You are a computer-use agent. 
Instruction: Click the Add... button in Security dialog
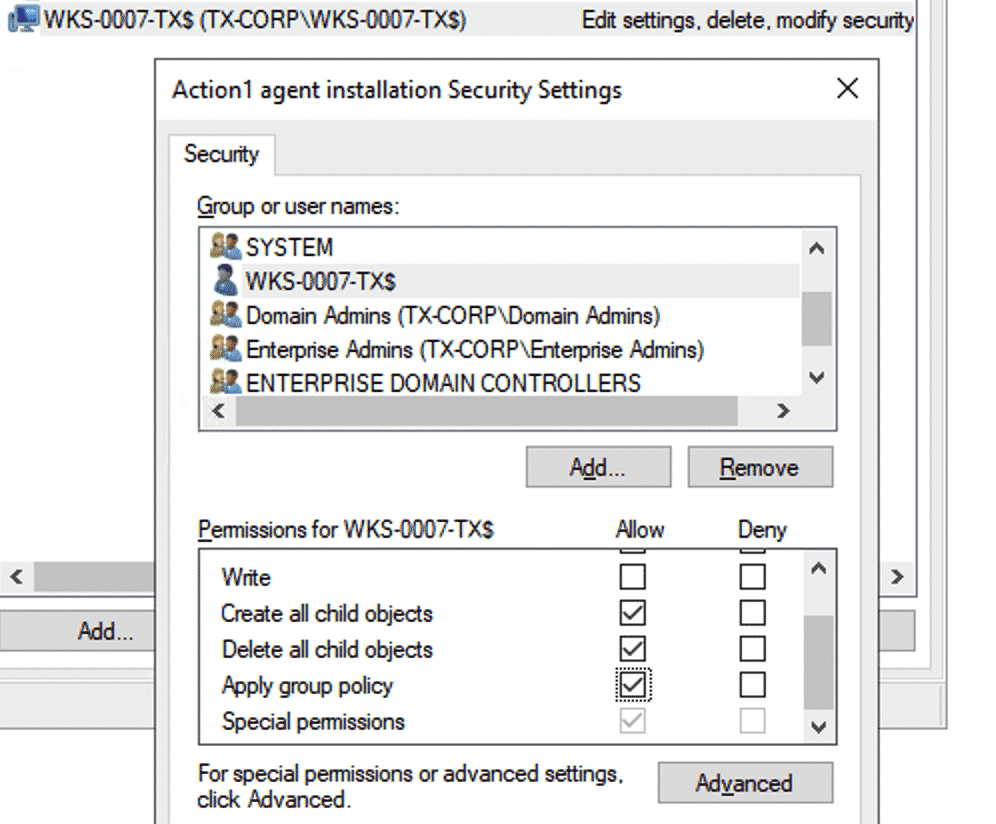(x=598, y=467)
